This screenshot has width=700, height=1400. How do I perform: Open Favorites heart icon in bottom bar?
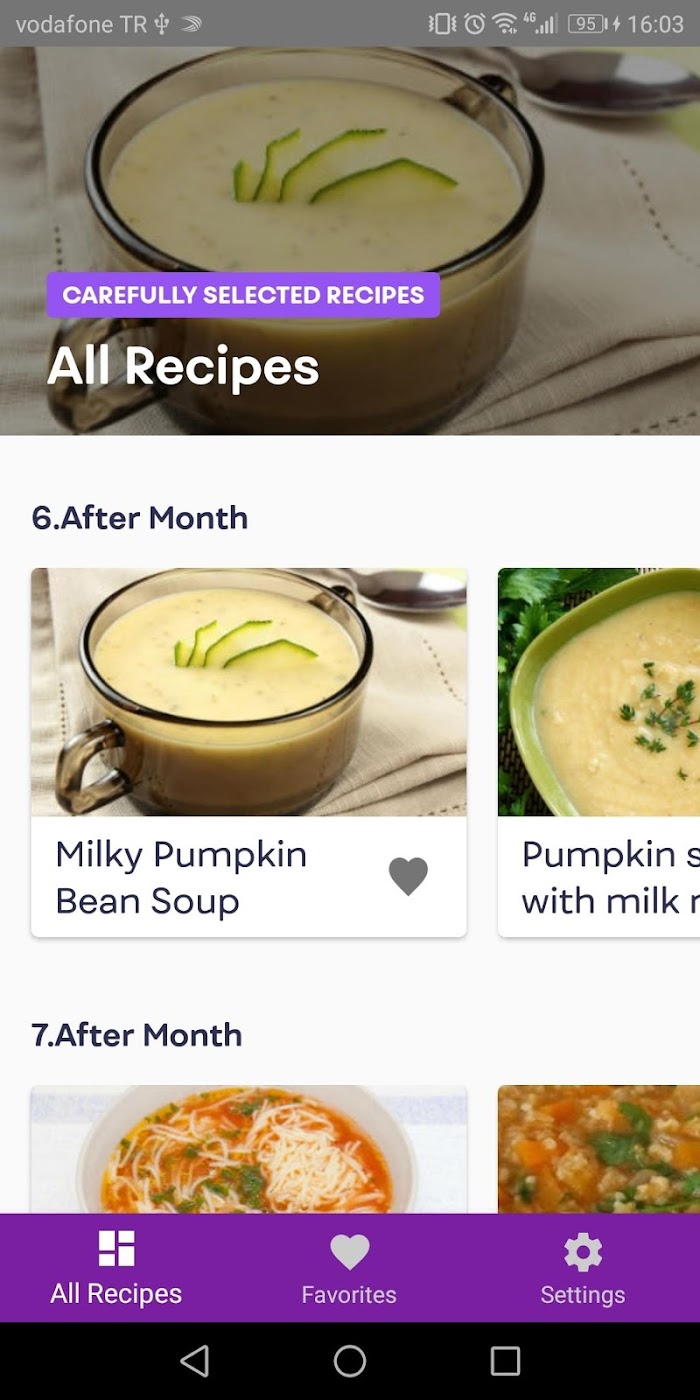(350, 1251)
